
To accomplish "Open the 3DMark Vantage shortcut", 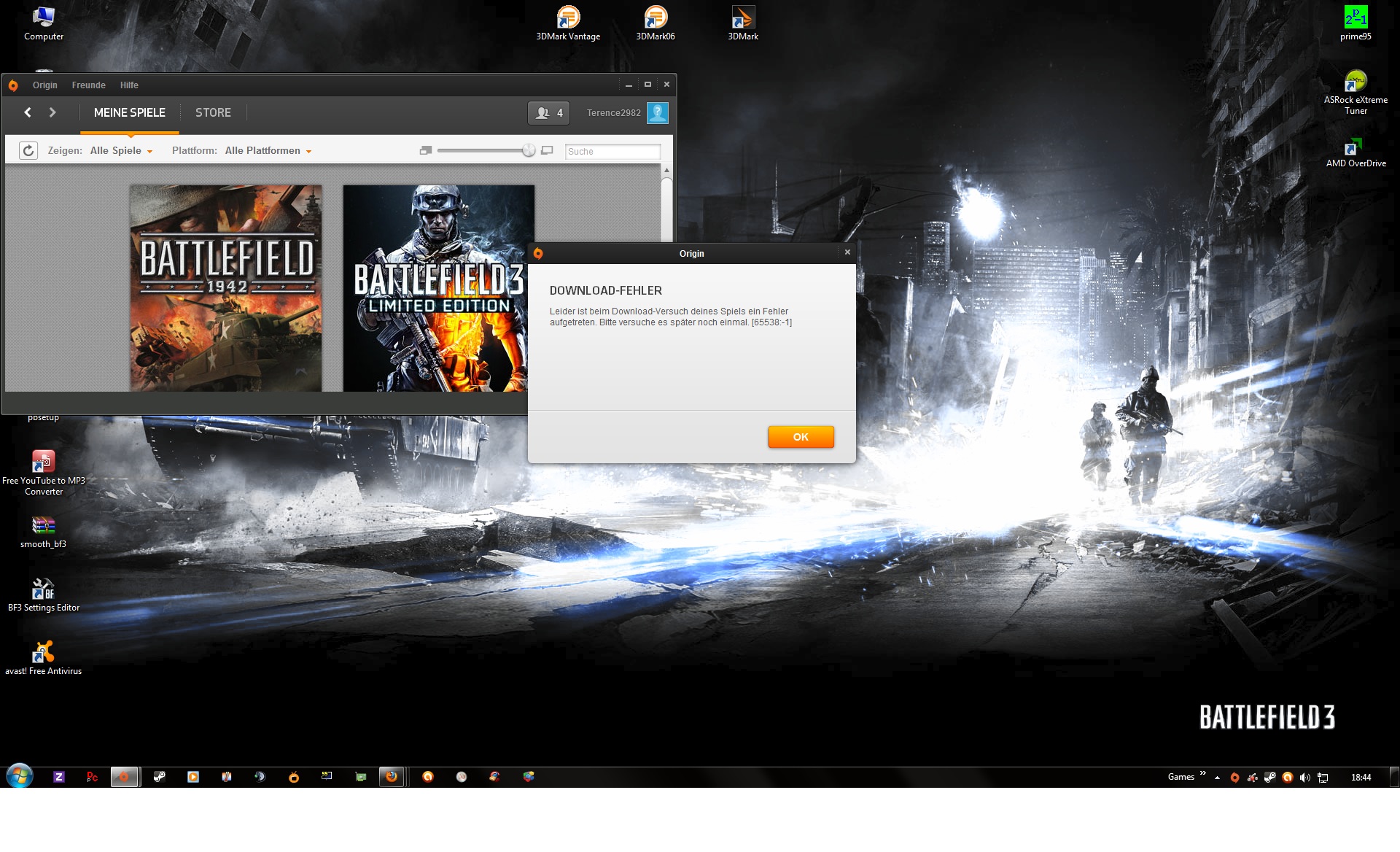I will pos(568,23).
